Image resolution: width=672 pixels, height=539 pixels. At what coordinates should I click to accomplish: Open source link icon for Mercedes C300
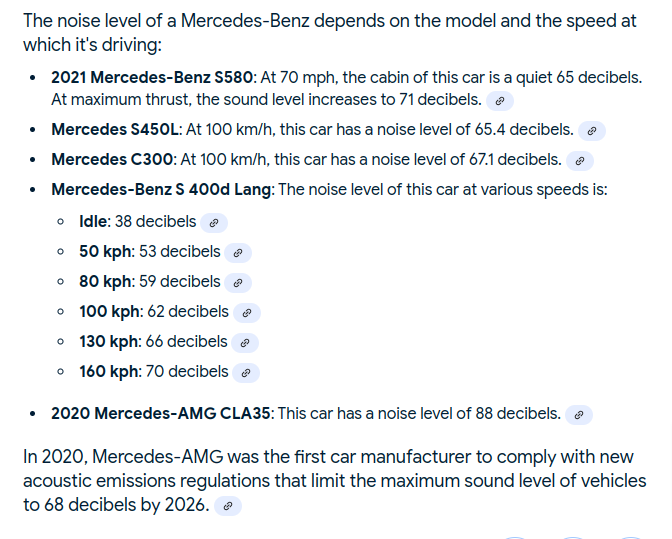tap(580, 161)
